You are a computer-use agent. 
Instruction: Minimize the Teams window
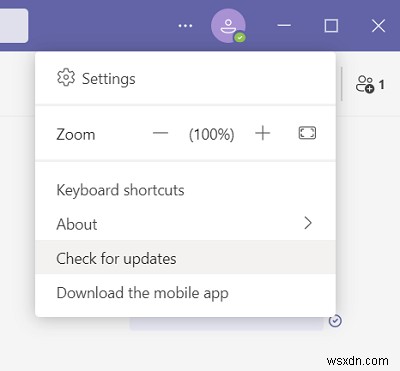click(284, 26)
